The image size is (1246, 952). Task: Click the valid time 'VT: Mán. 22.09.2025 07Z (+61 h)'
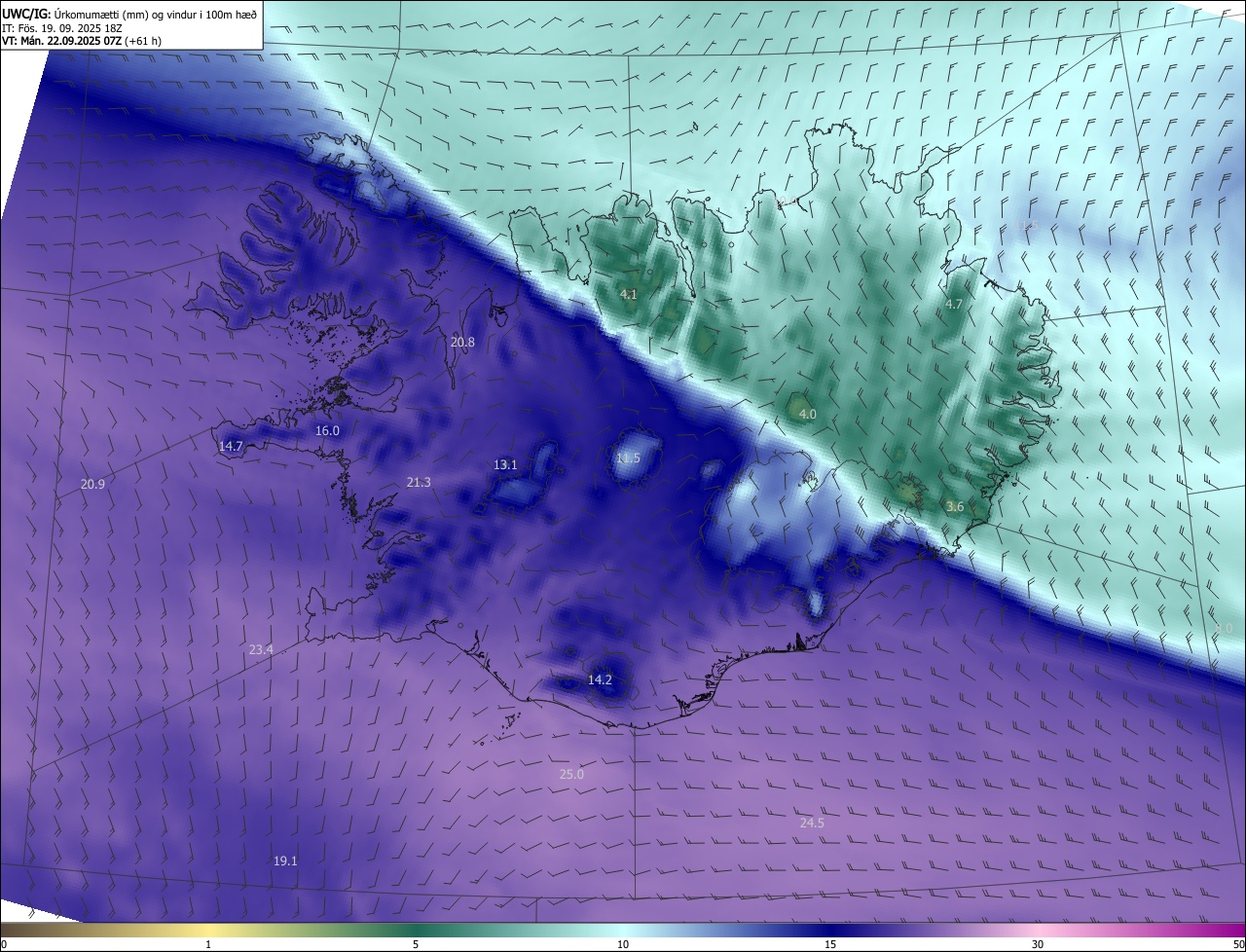coord(82,41)
